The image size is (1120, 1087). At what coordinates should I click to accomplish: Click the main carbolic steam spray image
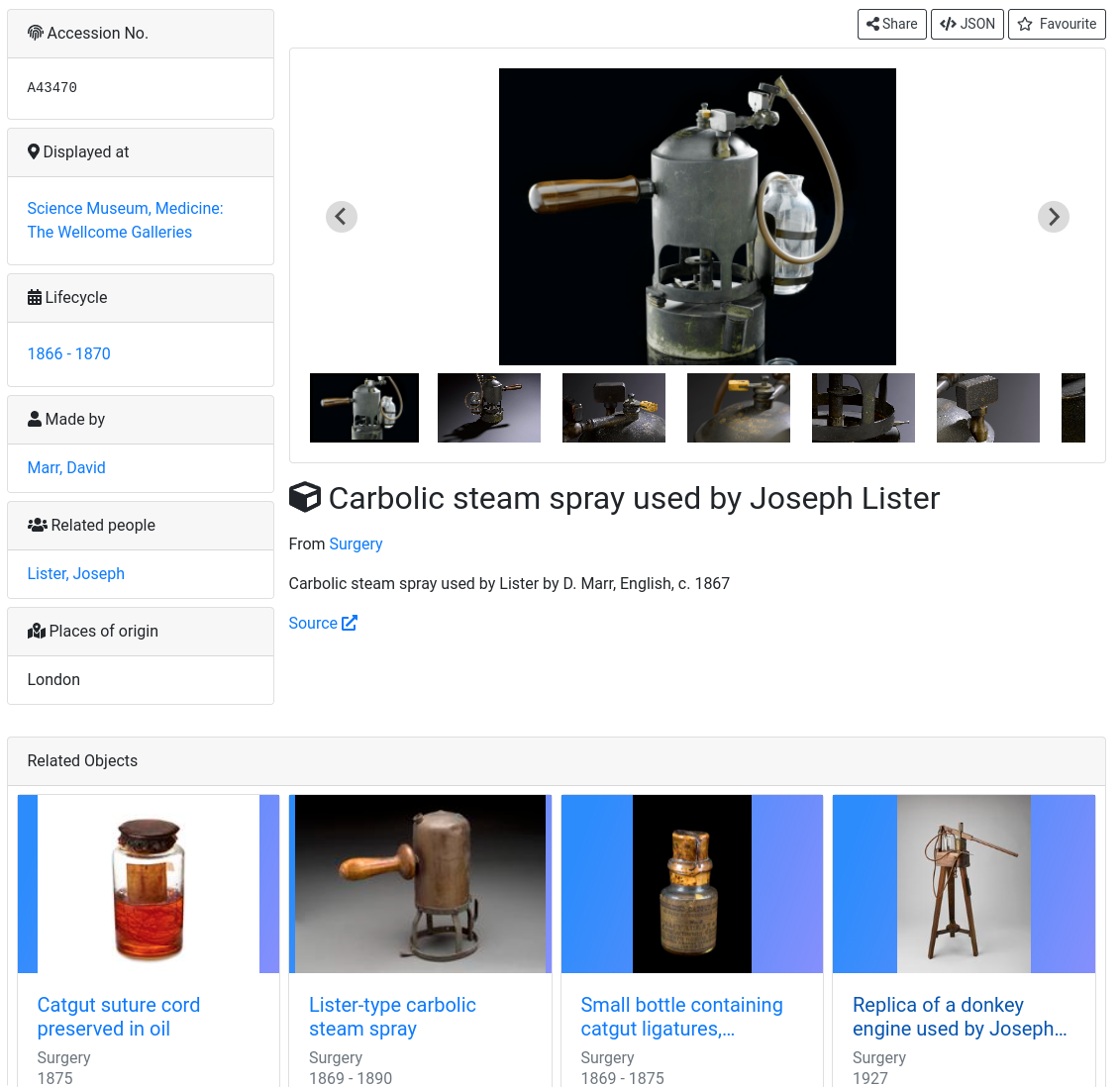tap(697, 217)
